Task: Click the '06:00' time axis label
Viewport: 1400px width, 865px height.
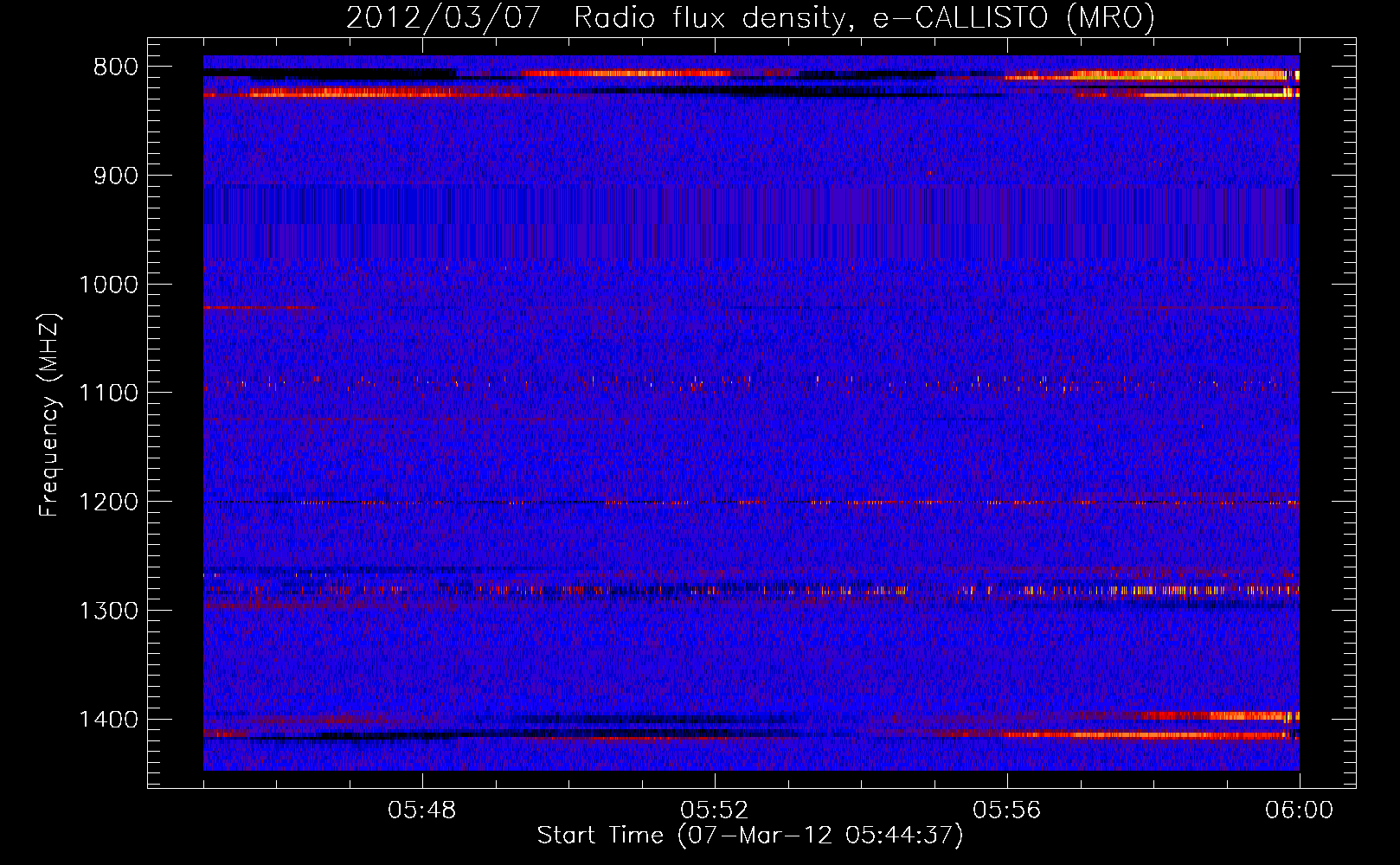Action: pos(1300,811)
